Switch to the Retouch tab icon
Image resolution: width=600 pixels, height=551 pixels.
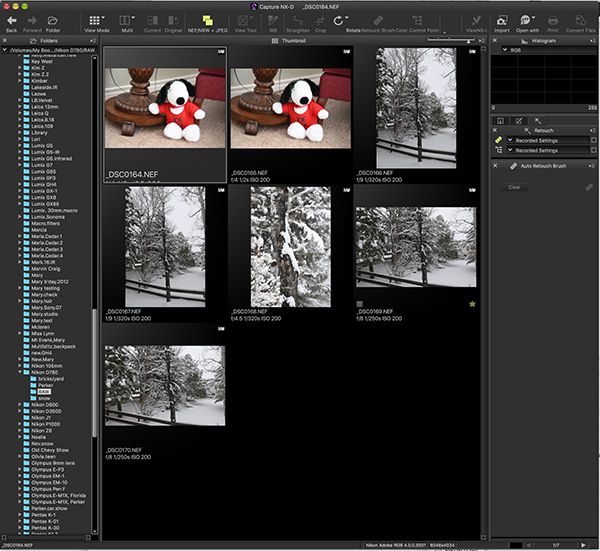pos(537,121)
